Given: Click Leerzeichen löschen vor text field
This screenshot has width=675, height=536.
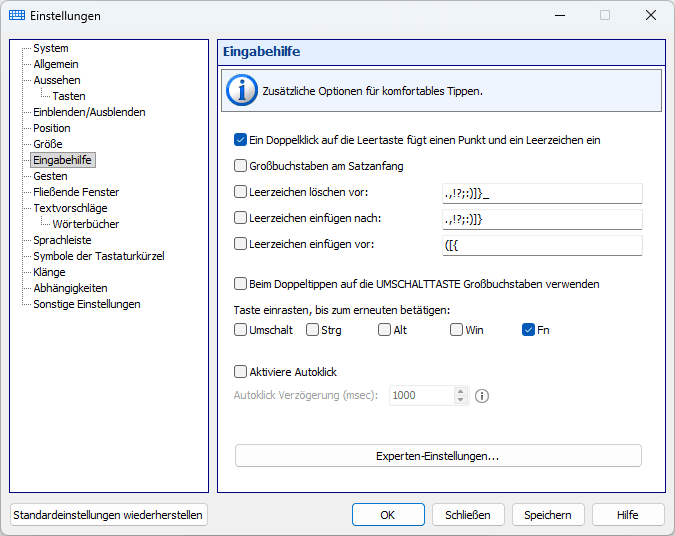Looking at the screenshot, I should pyautogui.click(x=542, y=193).
